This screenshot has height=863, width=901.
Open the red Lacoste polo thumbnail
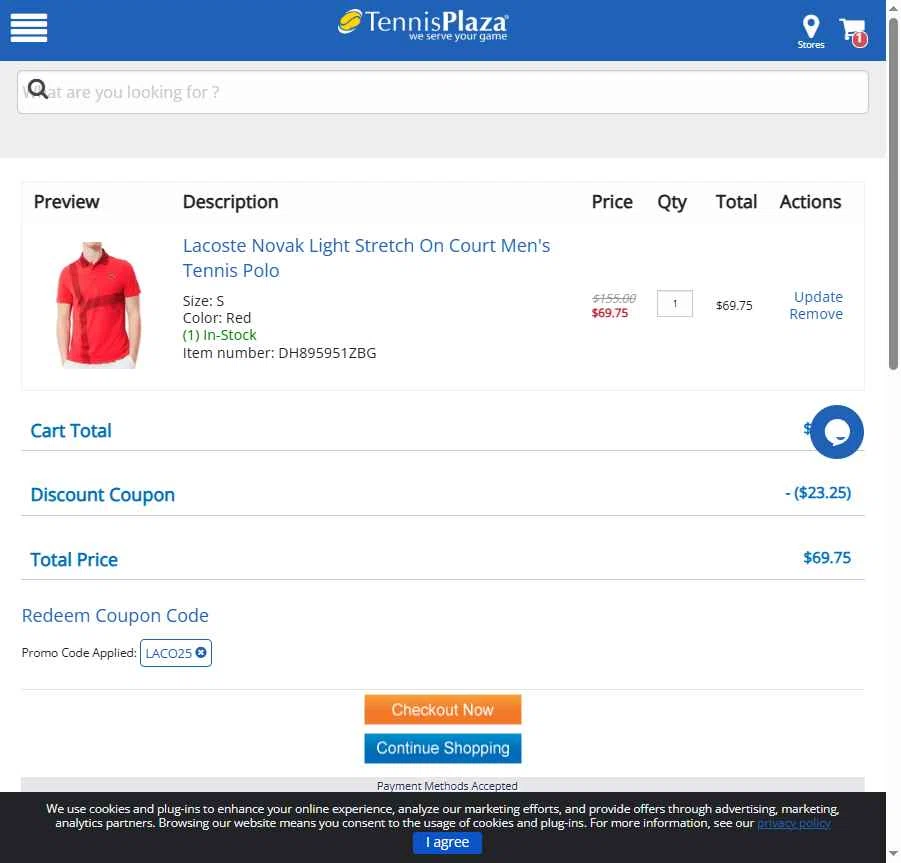98,305
